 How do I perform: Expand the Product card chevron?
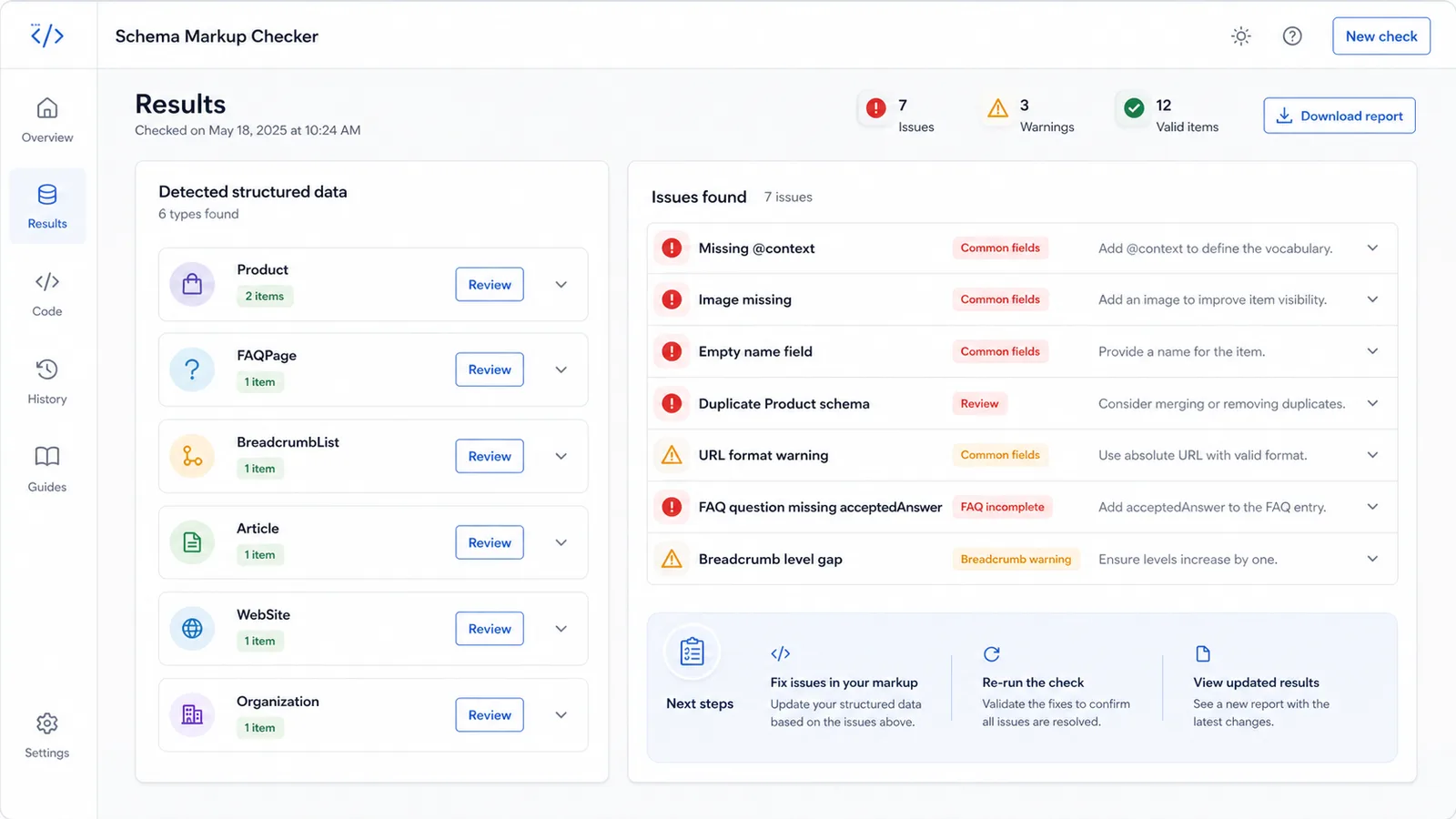561,285
